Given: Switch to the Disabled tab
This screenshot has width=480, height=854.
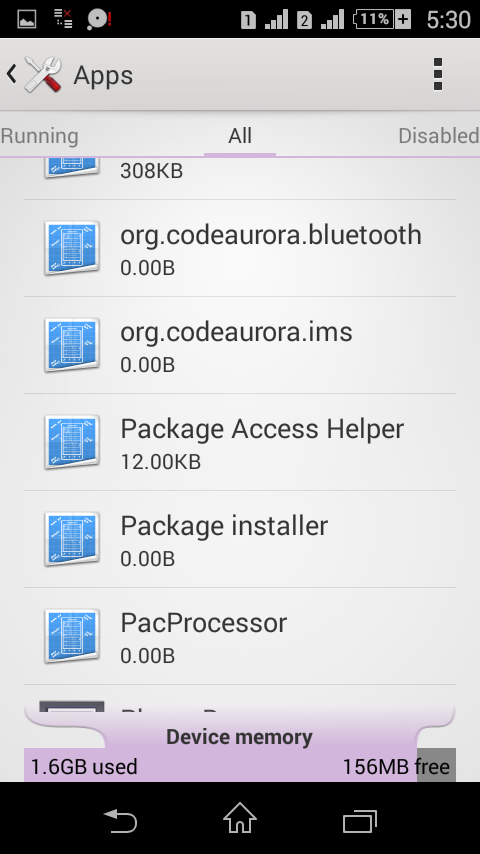Looking at the screenshot, I should 439,136.
